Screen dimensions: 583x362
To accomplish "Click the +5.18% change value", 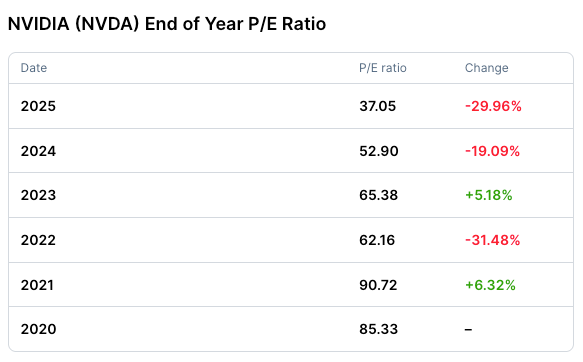I will click(x=489, y=195).
